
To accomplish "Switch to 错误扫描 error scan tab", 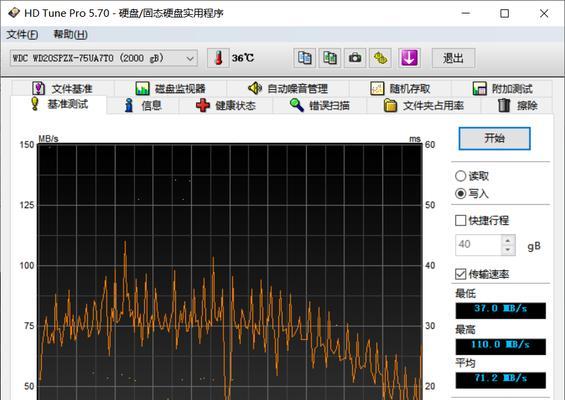I will point(319,106).
